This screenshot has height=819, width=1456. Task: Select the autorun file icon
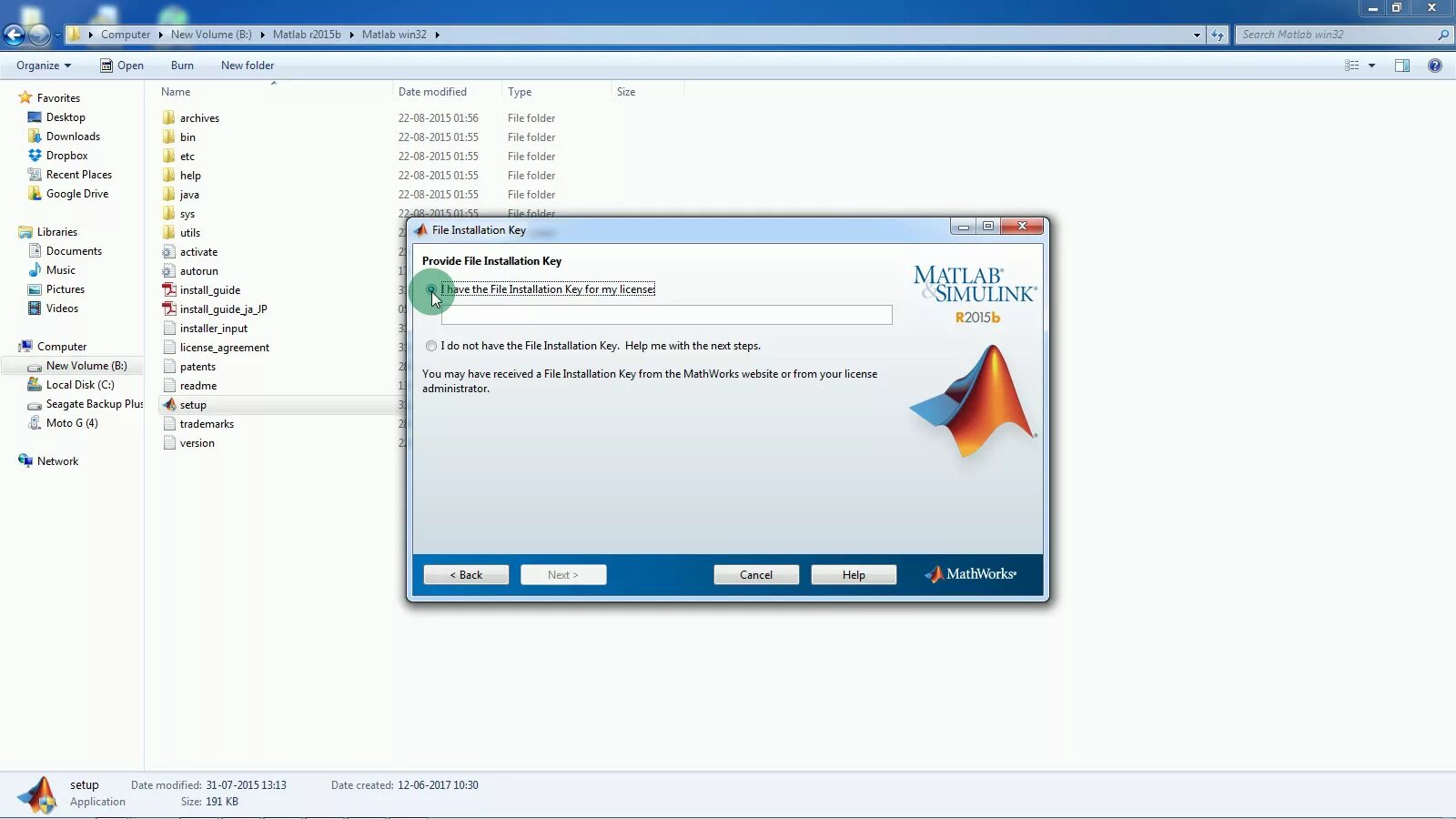click(168, 270)
